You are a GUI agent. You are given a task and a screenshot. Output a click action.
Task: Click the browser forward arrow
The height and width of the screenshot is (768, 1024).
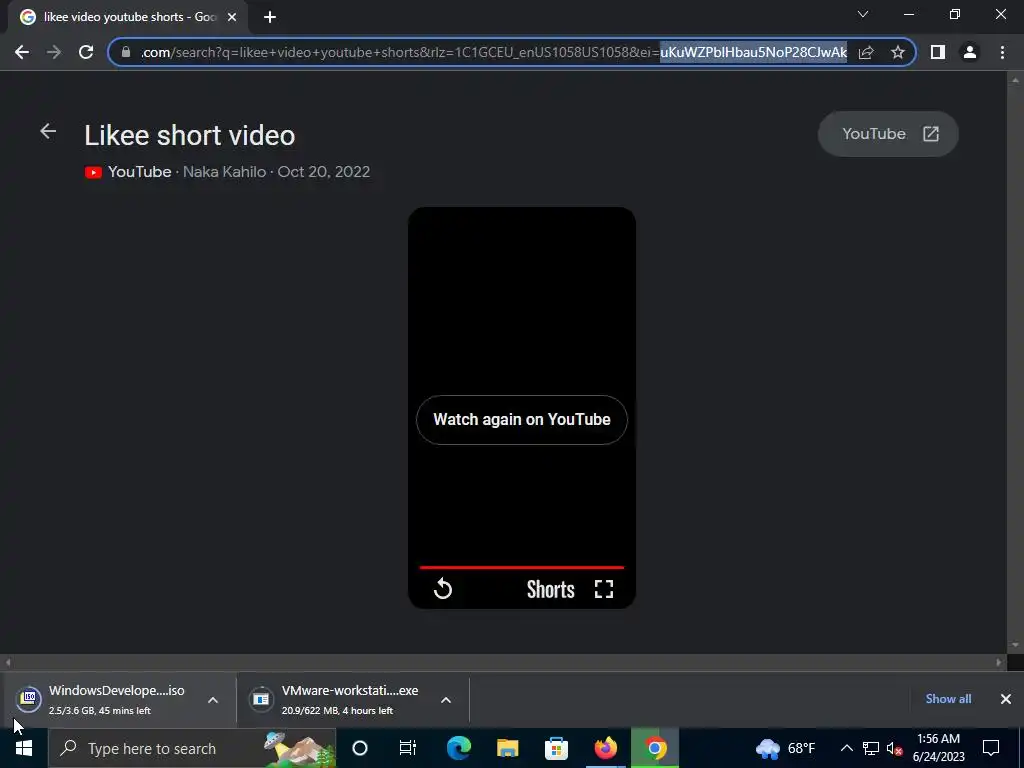pos(54,52)
